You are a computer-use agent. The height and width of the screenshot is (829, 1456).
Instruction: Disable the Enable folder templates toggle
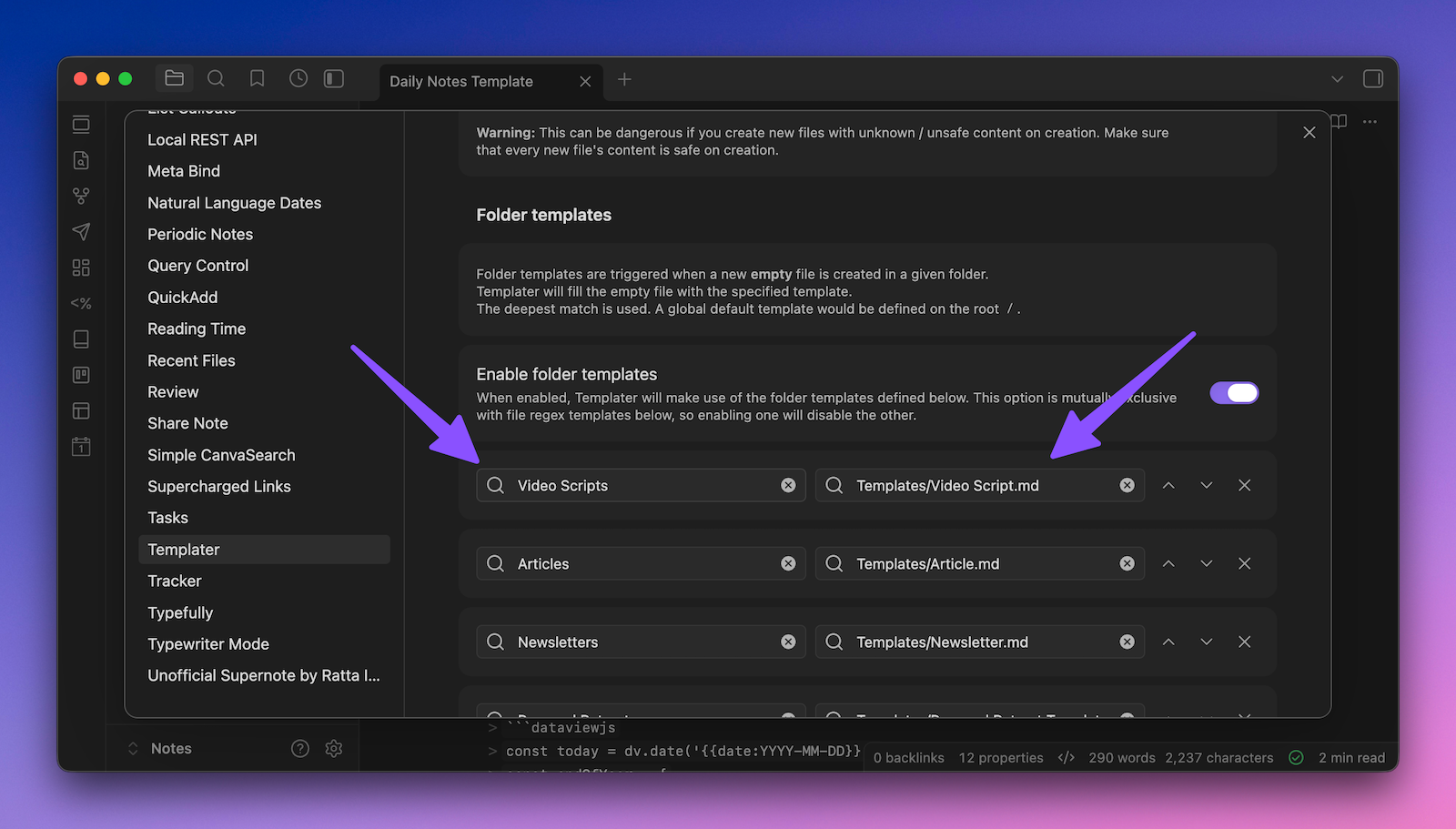click(x=1234, y=392)
